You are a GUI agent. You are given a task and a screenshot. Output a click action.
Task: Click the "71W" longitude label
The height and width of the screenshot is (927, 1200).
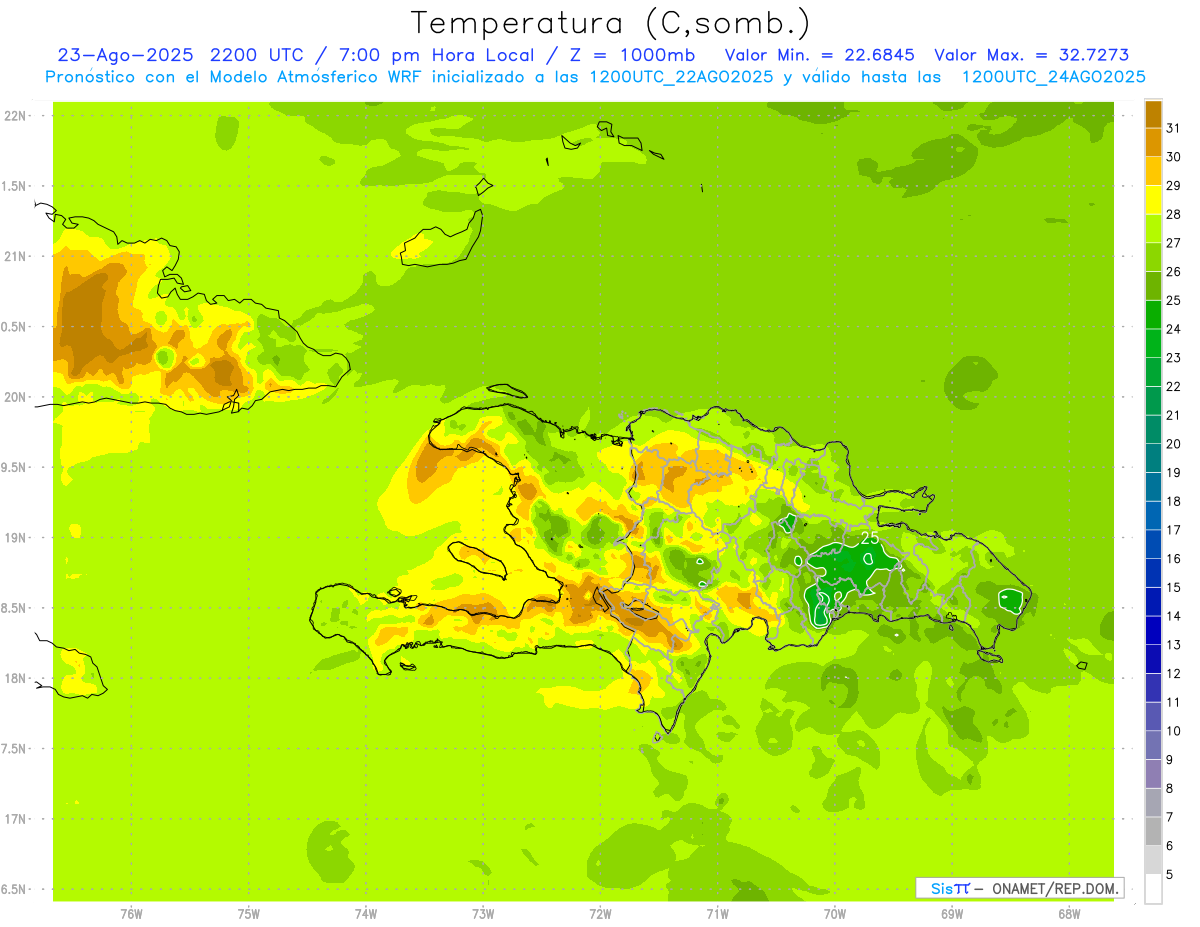(717, 914)
